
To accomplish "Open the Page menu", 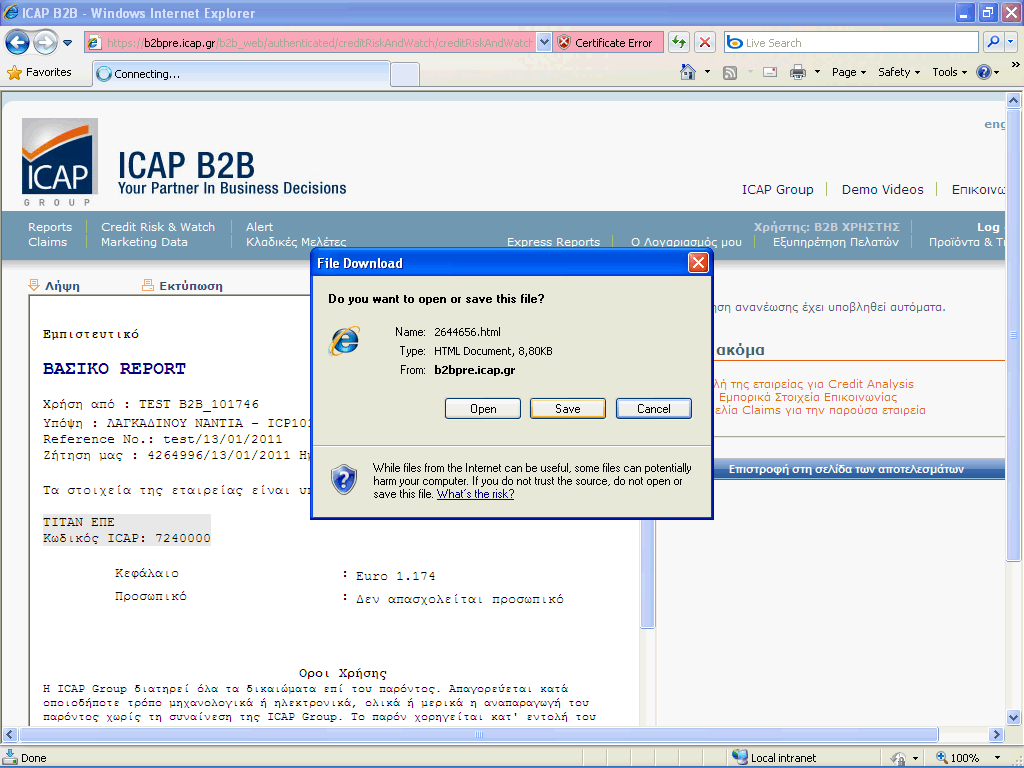I will click(x=848, y=72).
